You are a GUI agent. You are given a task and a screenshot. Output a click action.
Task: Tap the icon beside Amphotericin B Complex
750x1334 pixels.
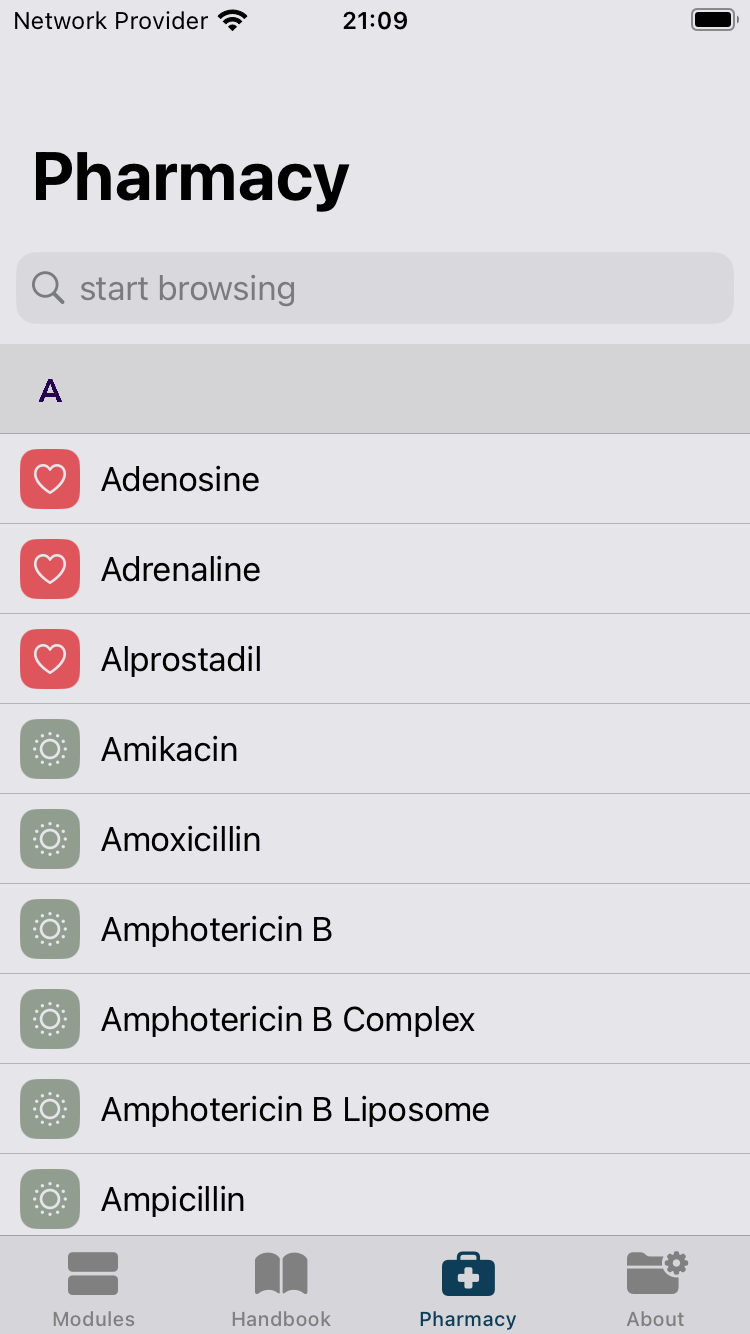[50, 1019]
